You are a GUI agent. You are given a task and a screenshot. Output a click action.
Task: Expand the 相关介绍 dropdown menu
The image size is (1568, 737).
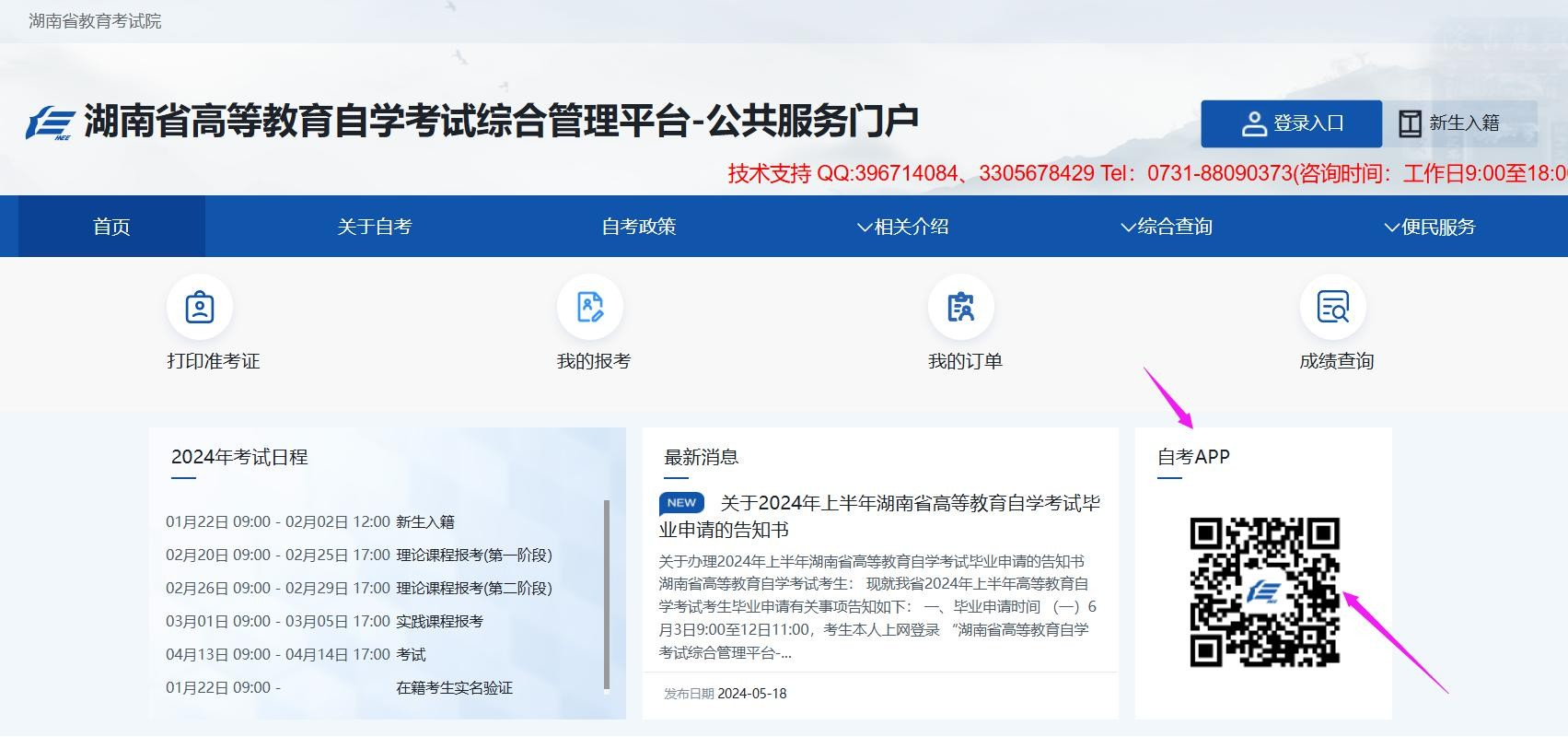(902, 227)
